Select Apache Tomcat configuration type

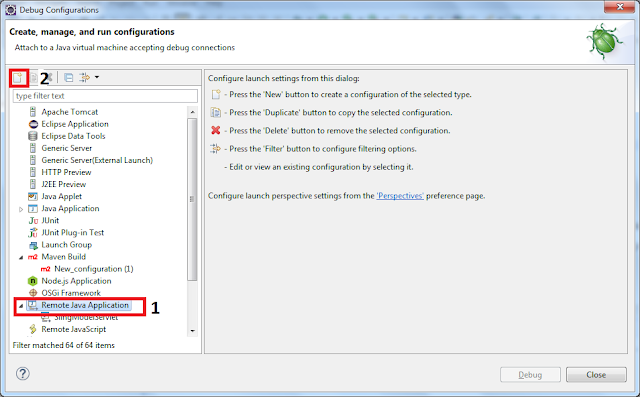pos(70,112)
